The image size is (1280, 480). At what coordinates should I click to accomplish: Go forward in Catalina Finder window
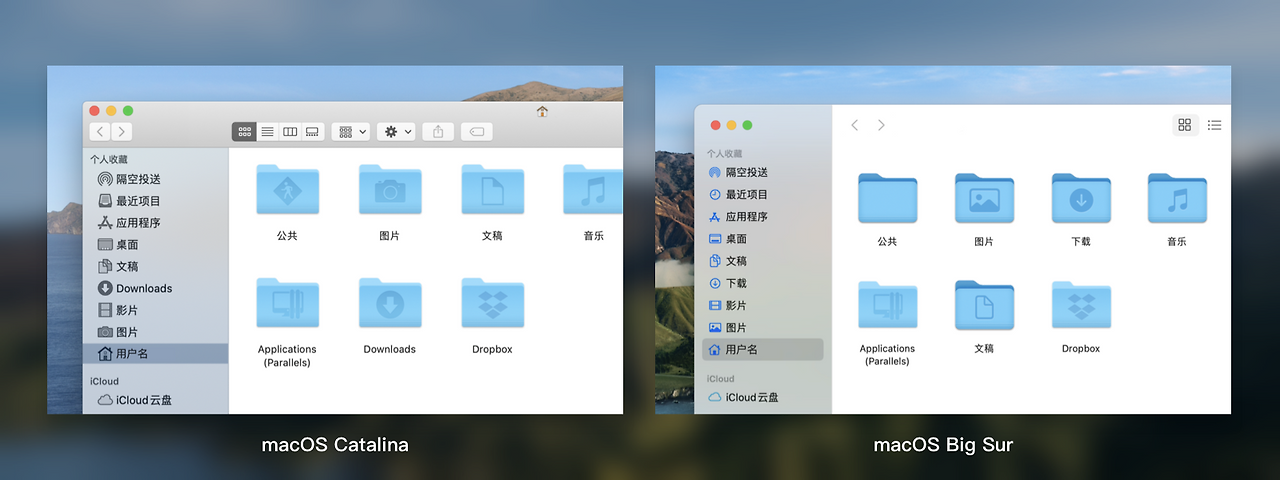[122, 132]
